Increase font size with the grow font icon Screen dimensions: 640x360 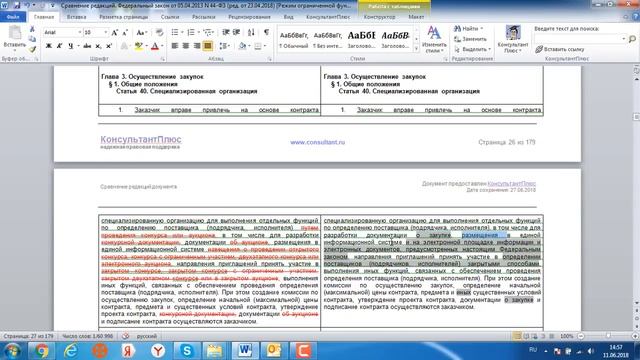[x=115, y=32]
